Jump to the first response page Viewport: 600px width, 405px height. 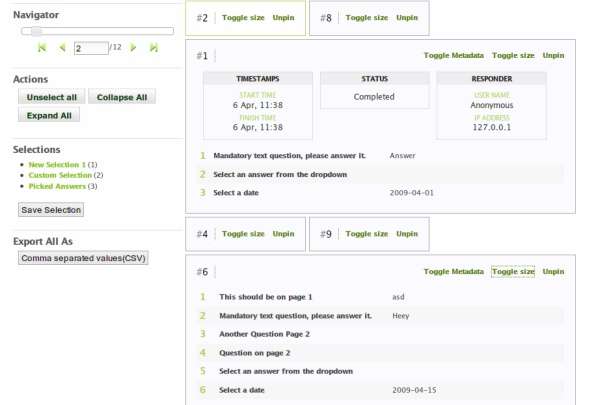point(41,48)
